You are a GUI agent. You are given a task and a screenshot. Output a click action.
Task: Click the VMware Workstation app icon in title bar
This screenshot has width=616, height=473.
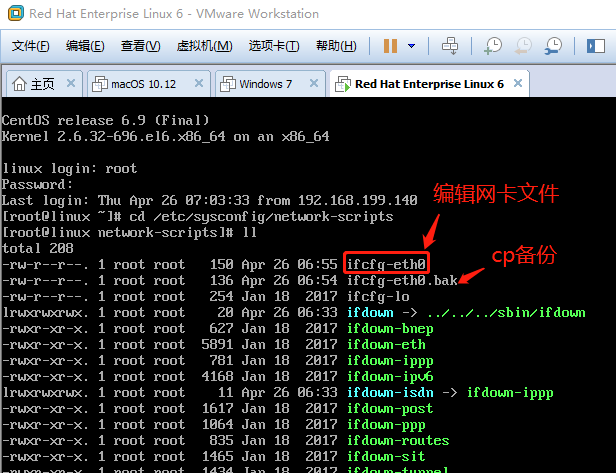coord(16,13)
